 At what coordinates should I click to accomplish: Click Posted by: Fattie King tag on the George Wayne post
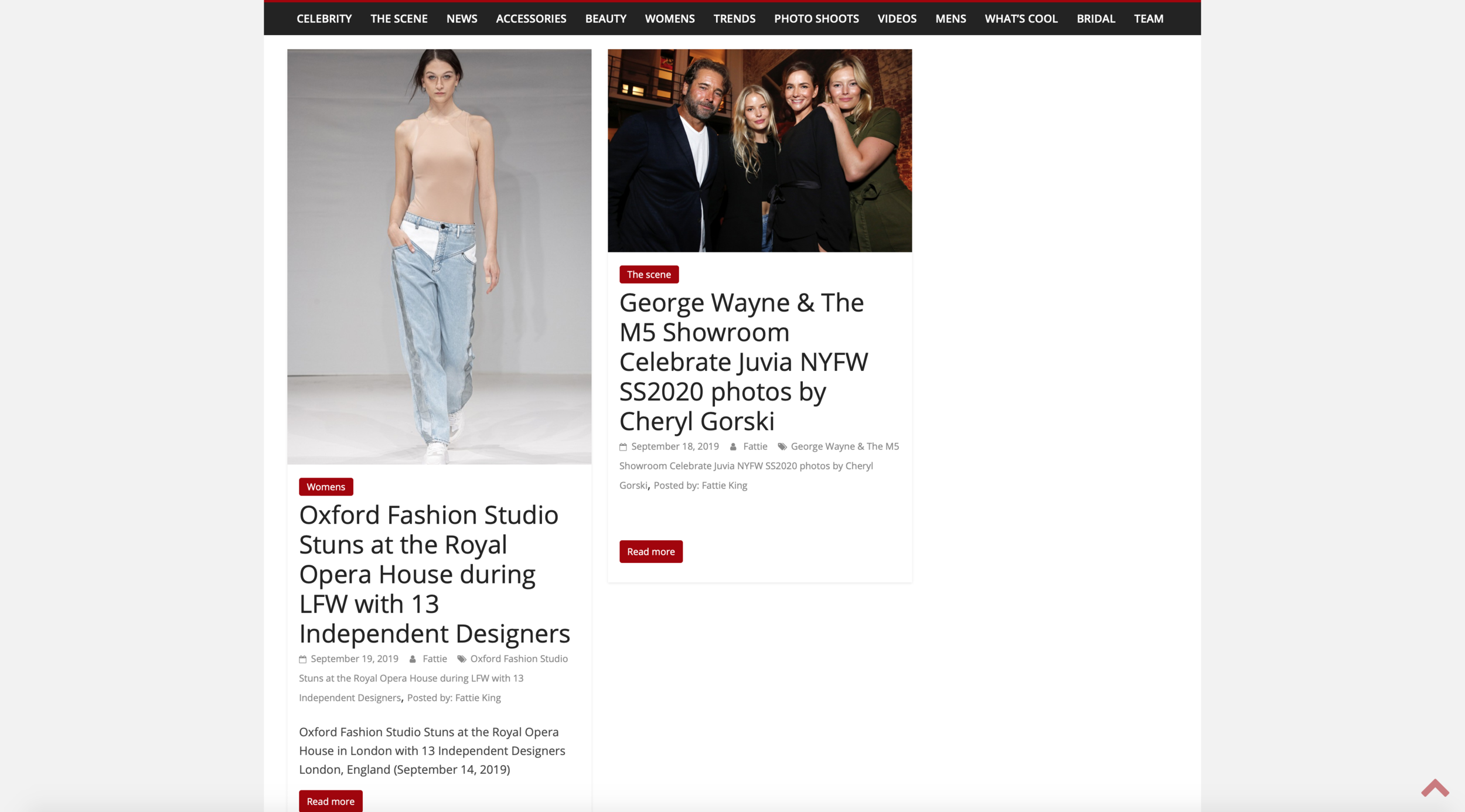(x=700, y=485)
